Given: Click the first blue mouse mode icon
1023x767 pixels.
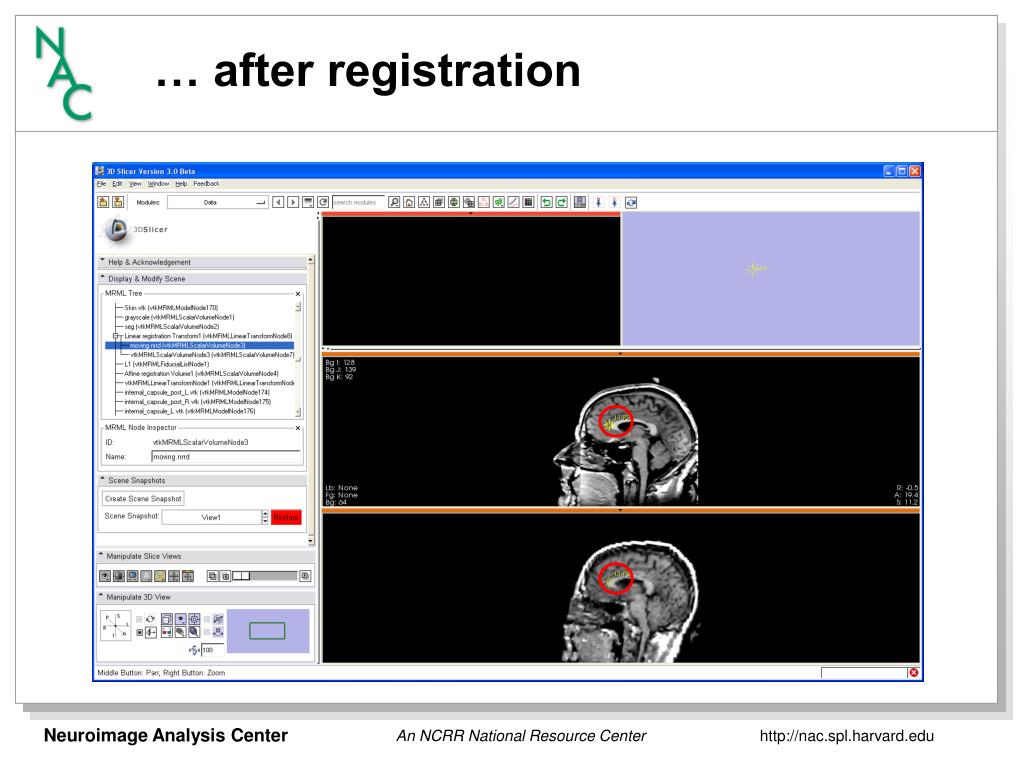Looking at the screenshot, I should click(598, 202).
